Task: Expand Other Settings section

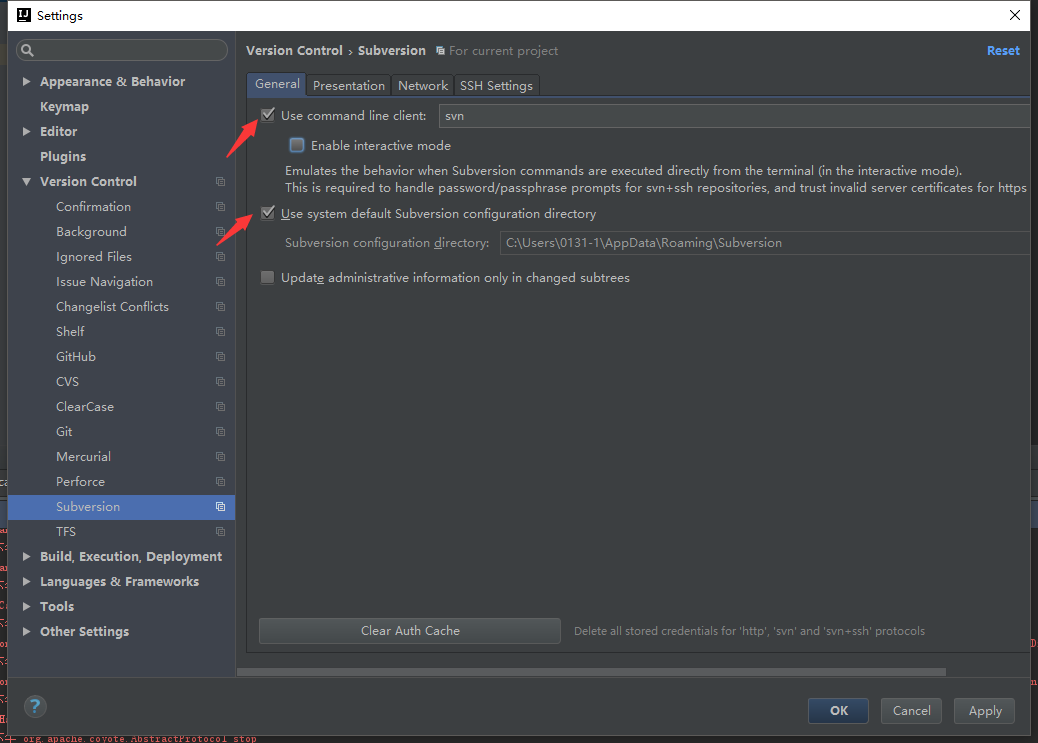Action: coord(26,632)
